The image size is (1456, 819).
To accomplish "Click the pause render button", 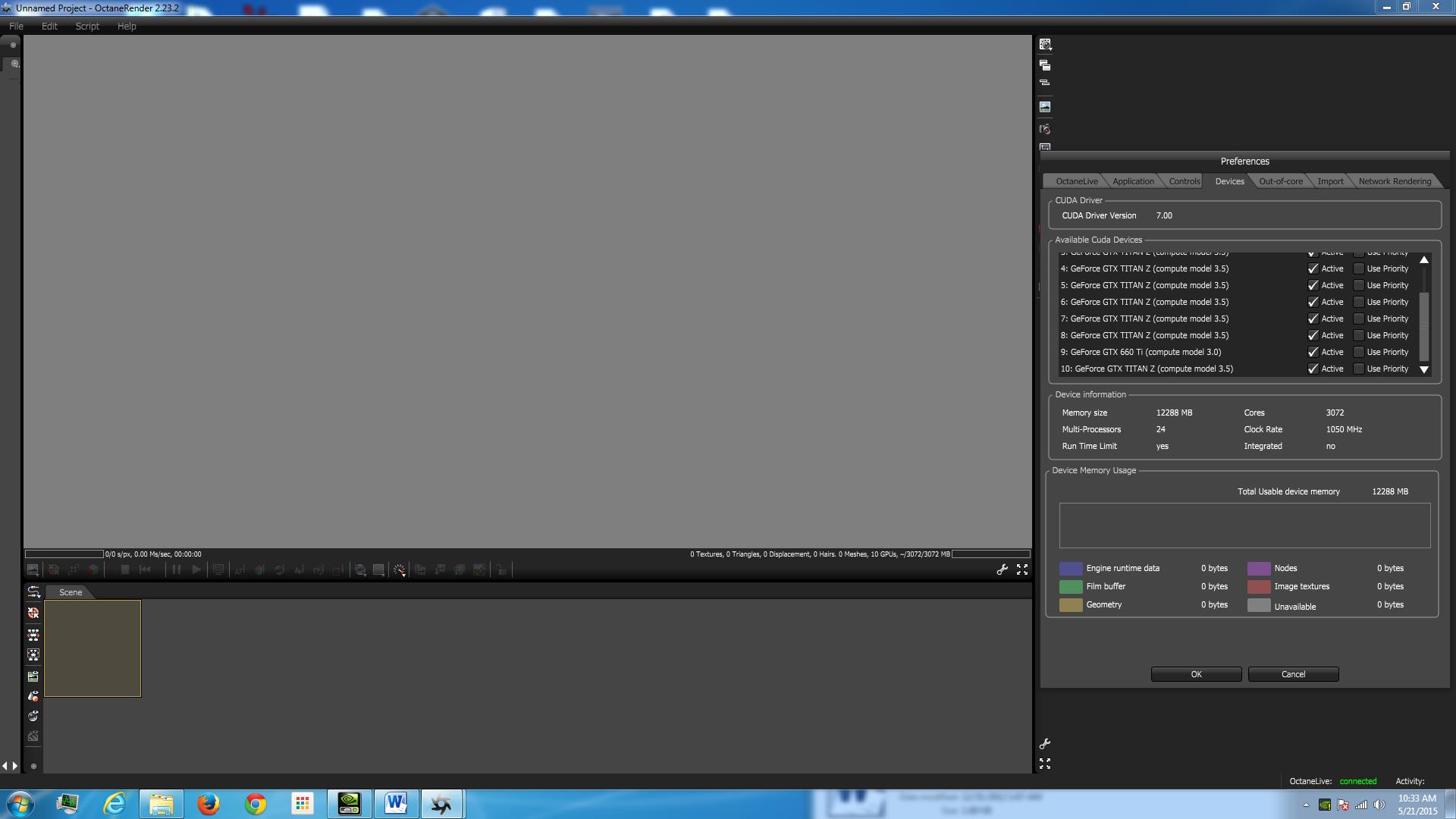I will 176,570.
